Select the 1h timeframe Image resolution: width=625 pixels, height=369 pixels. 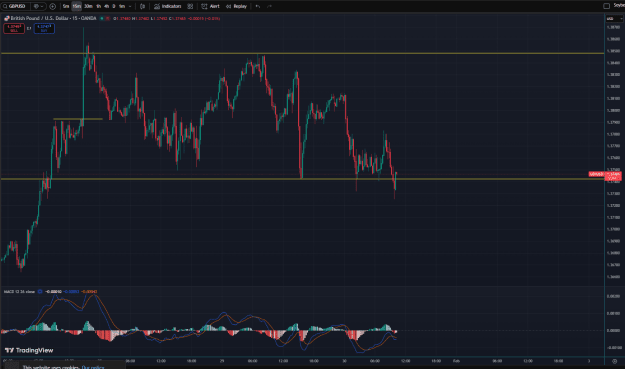(98, 6)
